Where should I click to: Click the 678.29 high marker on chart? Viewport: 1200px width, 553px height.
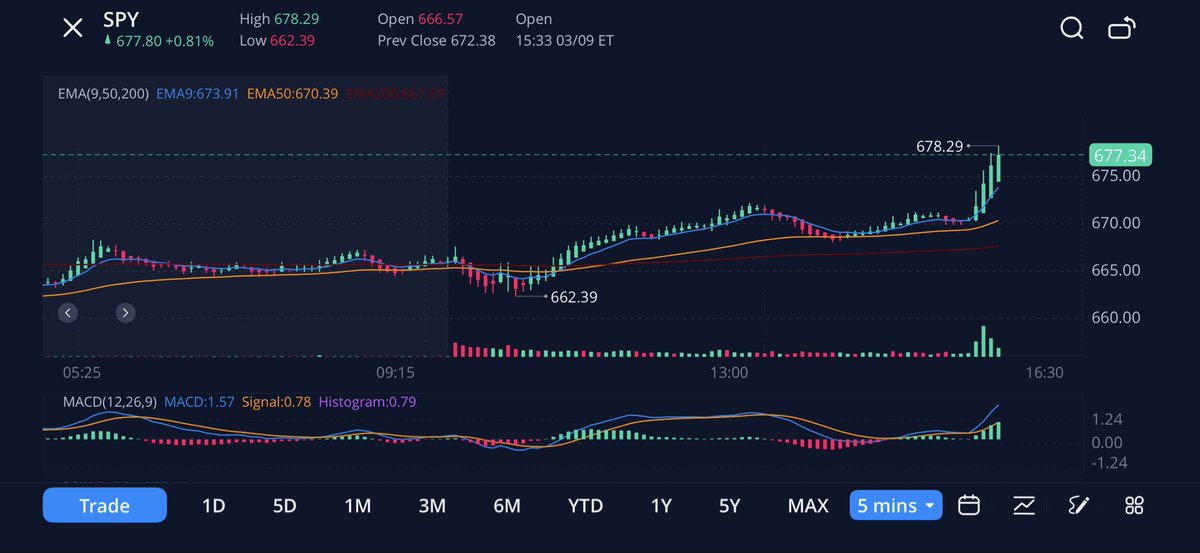939,146
